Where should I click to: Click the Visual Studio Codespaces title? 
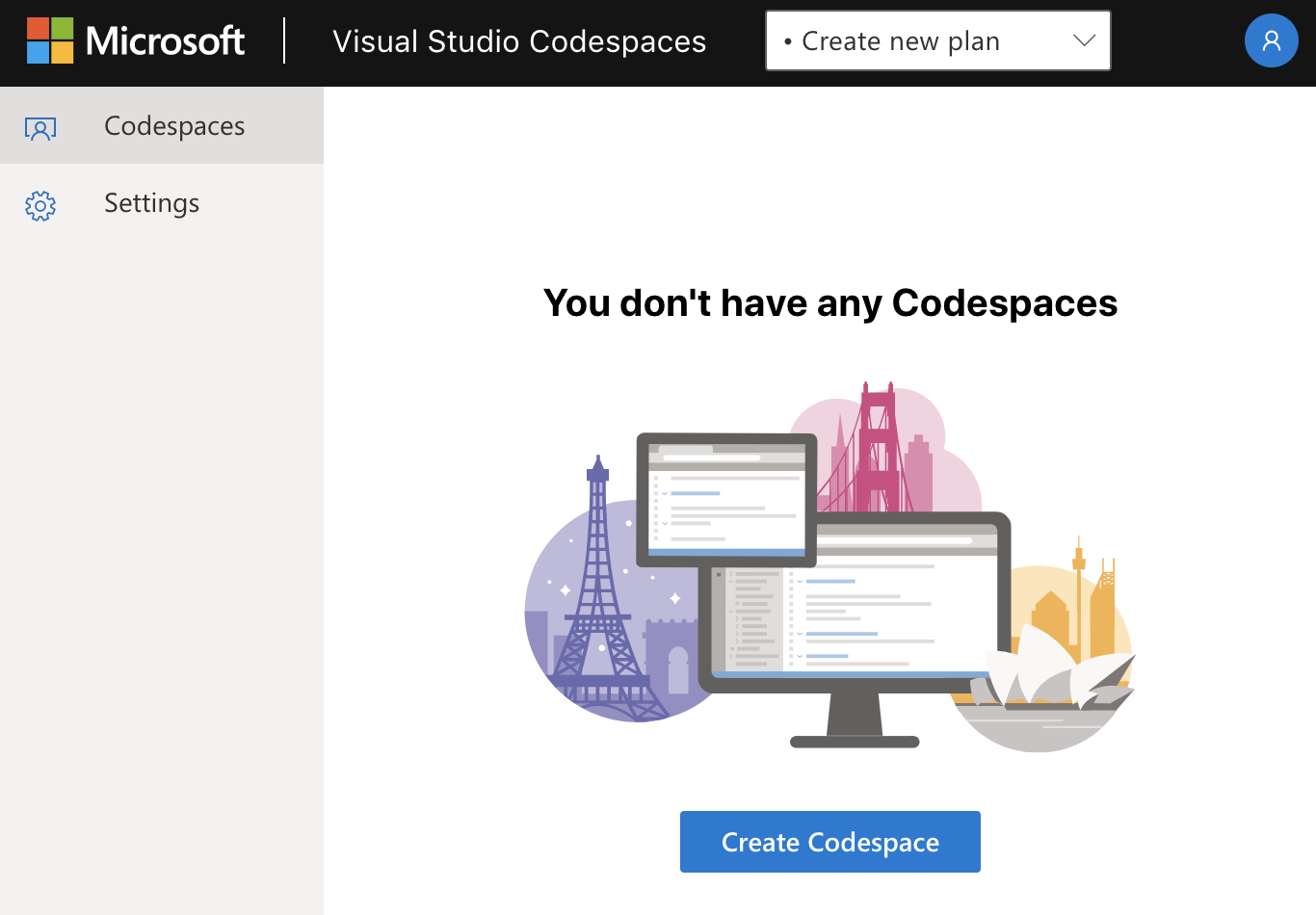[518, 40]
